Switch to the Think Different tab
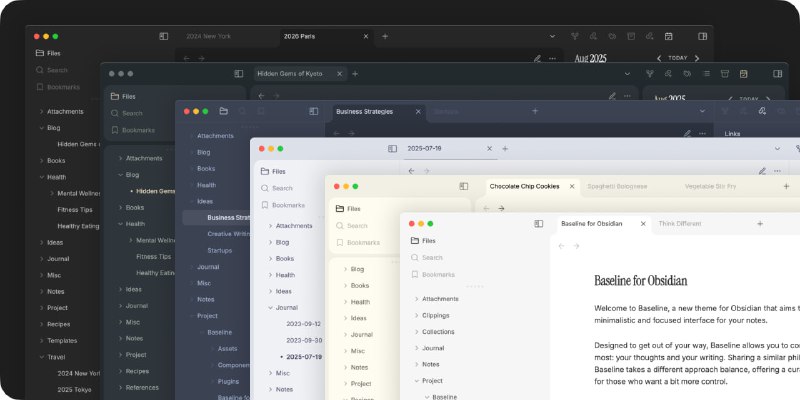800x400 pixels. (680, 223)
